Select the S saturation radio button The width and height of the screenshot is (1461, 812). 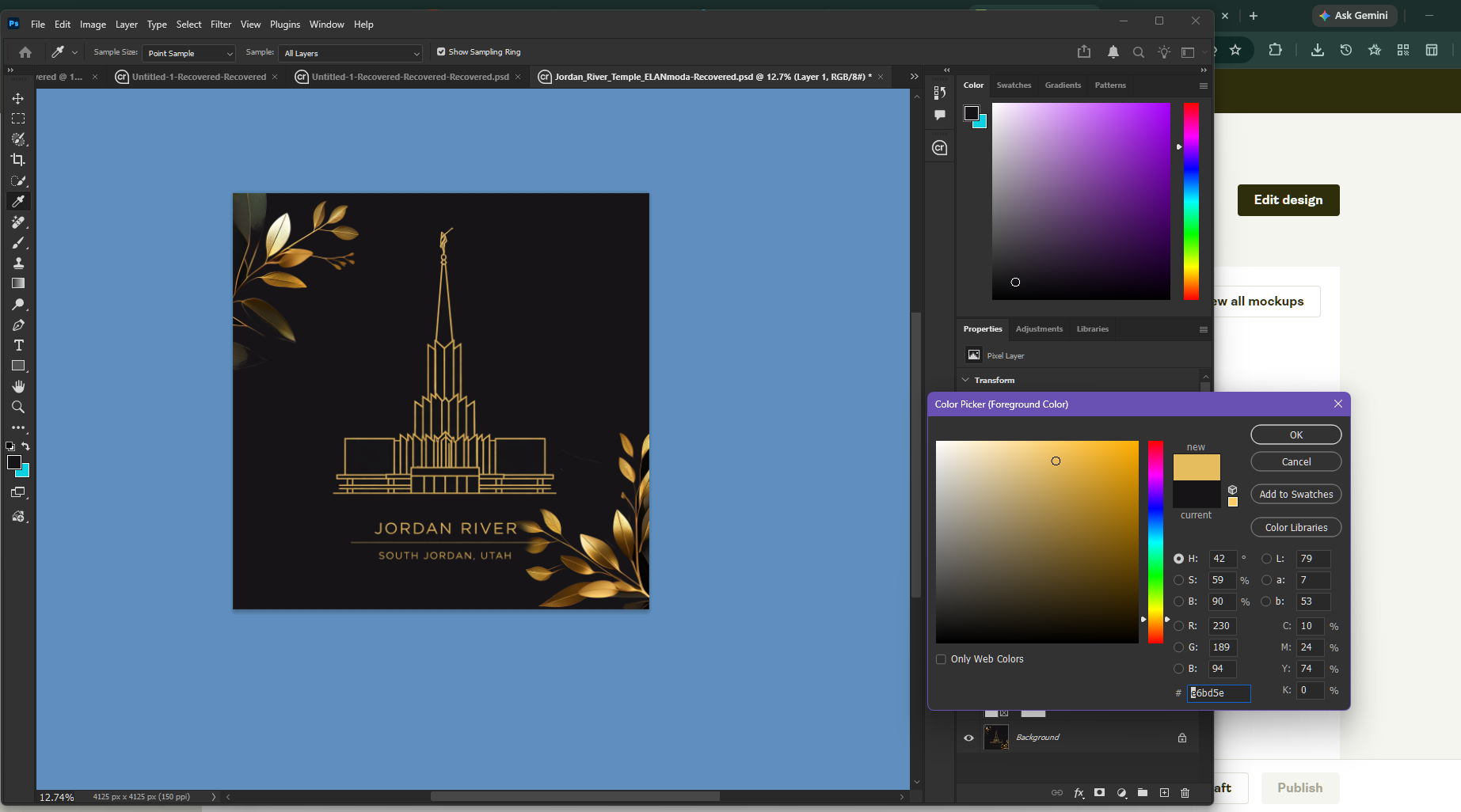[1178, 580]
